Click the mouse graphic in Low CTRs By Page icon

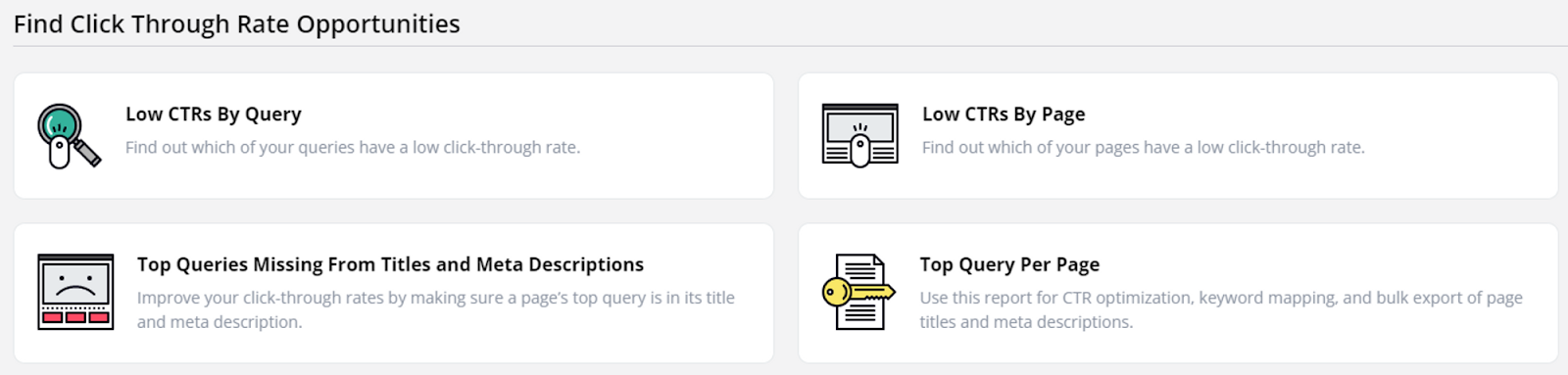[x=860, y=151]
